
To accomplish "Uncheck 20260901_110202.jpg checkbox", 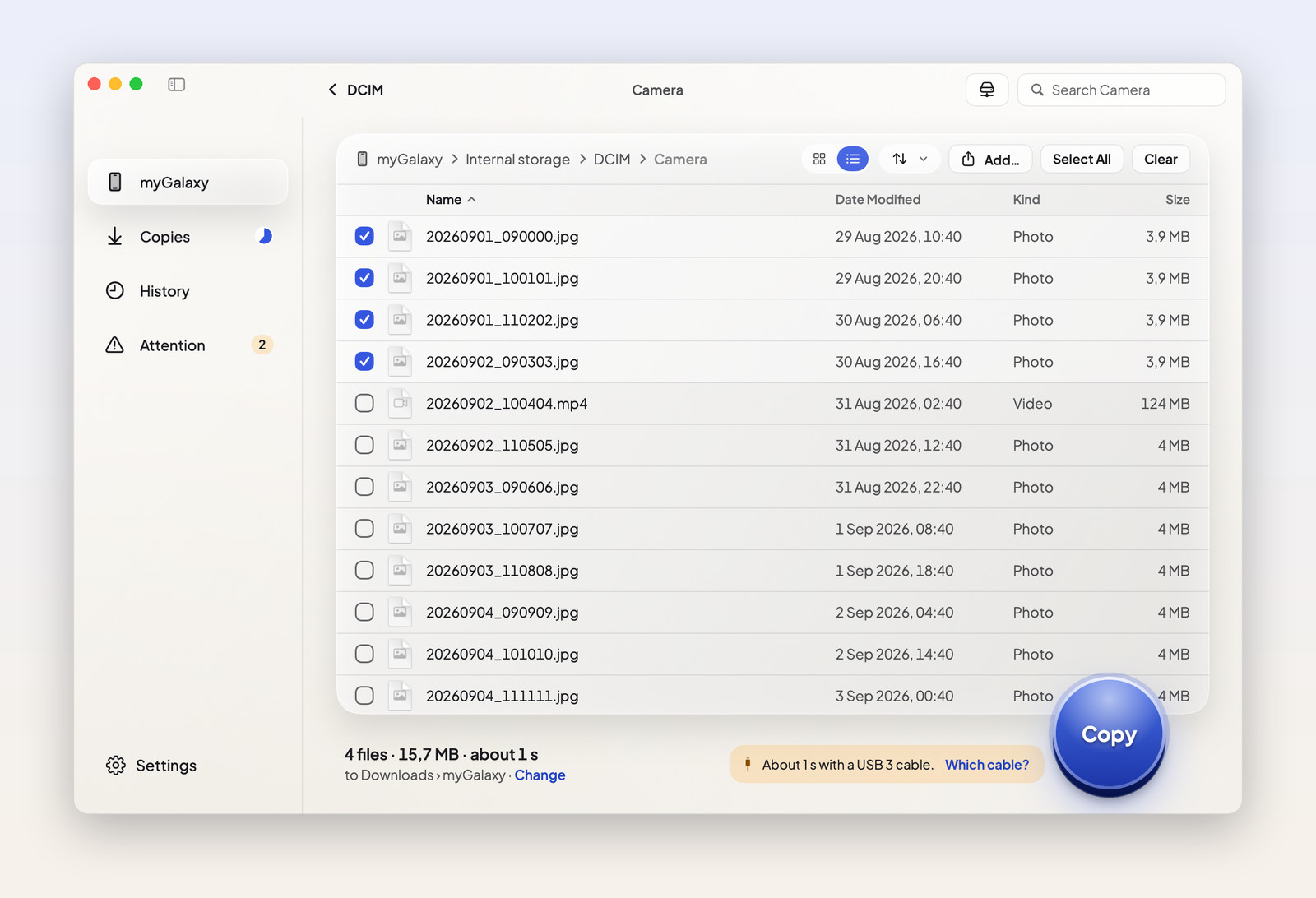I will point(364,320).
